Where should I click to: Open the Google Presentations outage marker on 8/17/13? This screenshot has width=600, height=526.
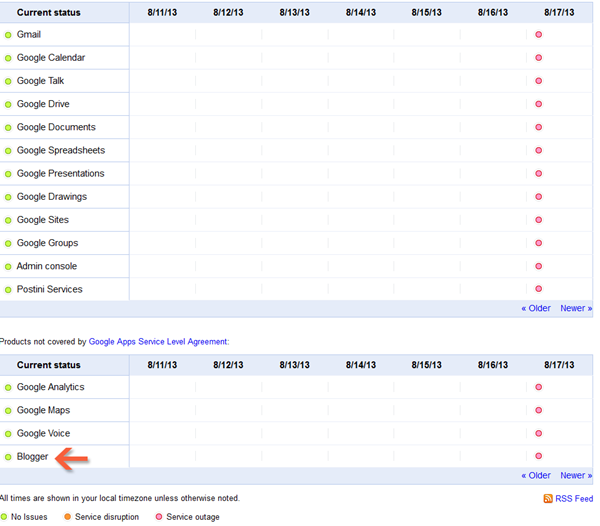click(x=538, y=173)
